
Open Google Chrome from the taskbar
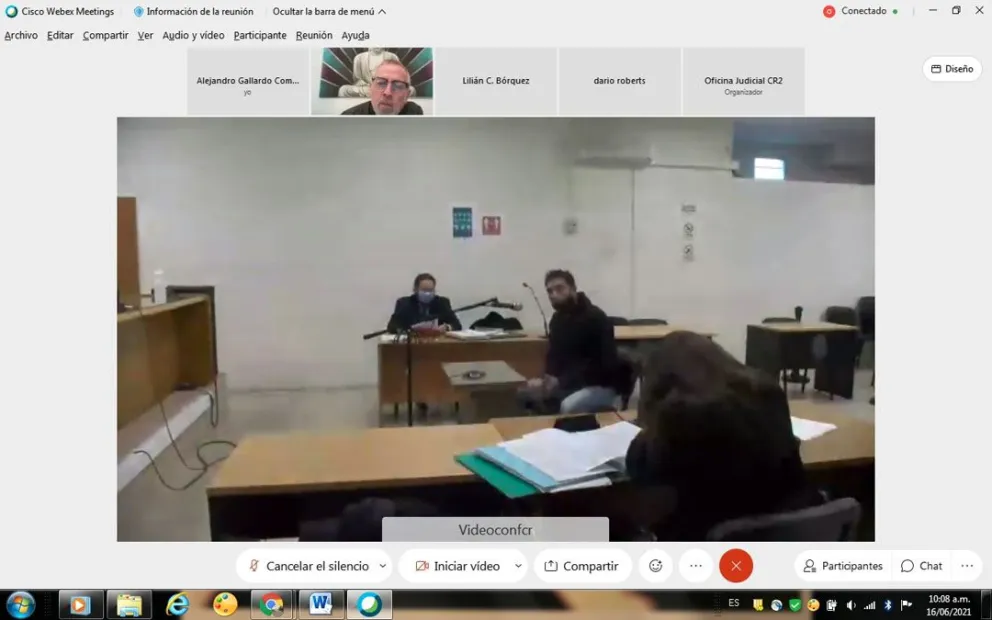pos(271,604)
